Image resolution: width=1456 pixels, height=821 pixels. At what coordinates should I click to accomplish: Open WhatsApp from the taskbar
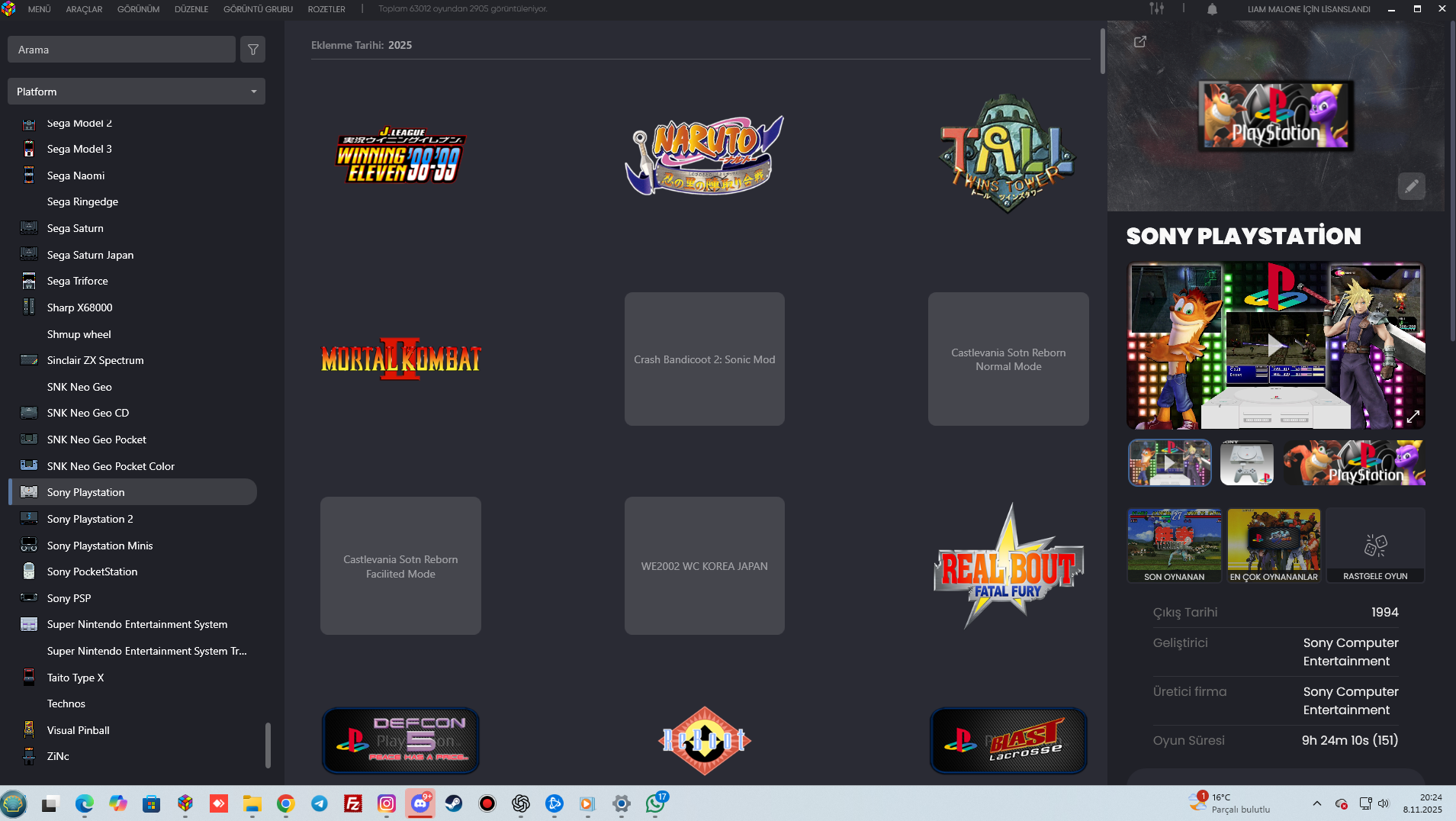(x=655, y=803)
